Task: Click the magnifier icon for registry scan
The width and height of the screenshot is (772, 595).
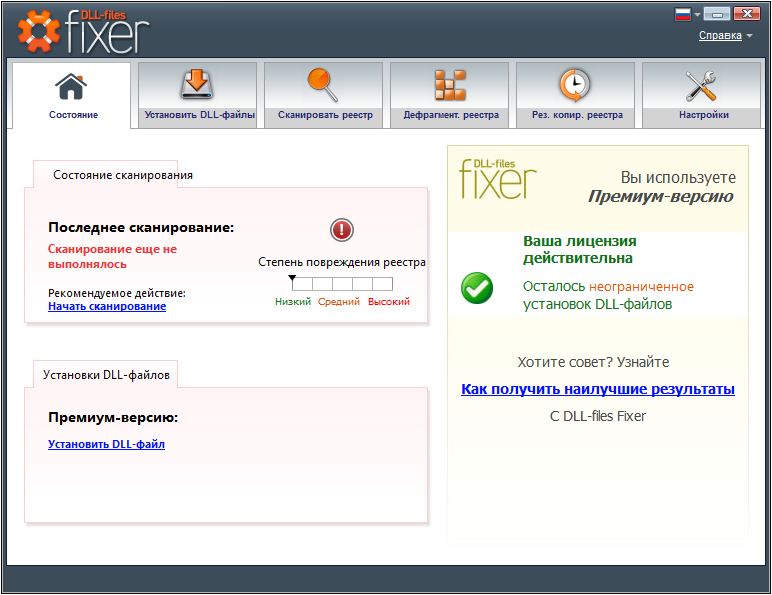Action: 323,85
